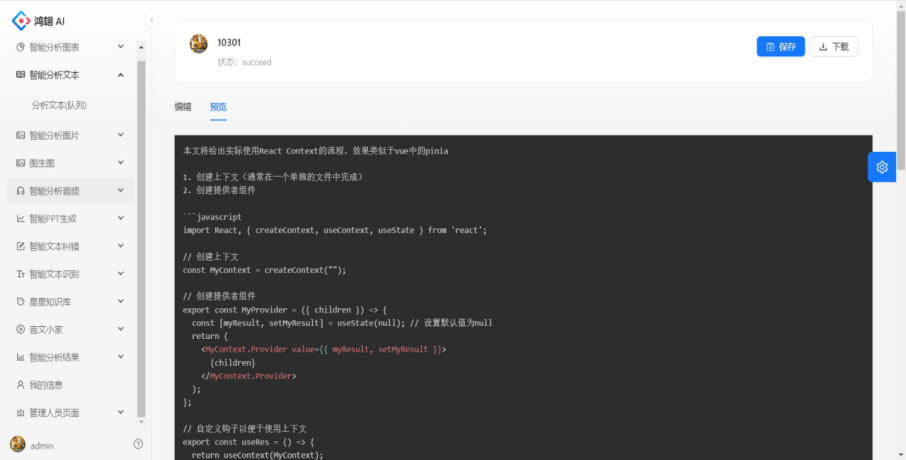Expand the 智能分析图片 menu chevron

[x=121, y=135]
